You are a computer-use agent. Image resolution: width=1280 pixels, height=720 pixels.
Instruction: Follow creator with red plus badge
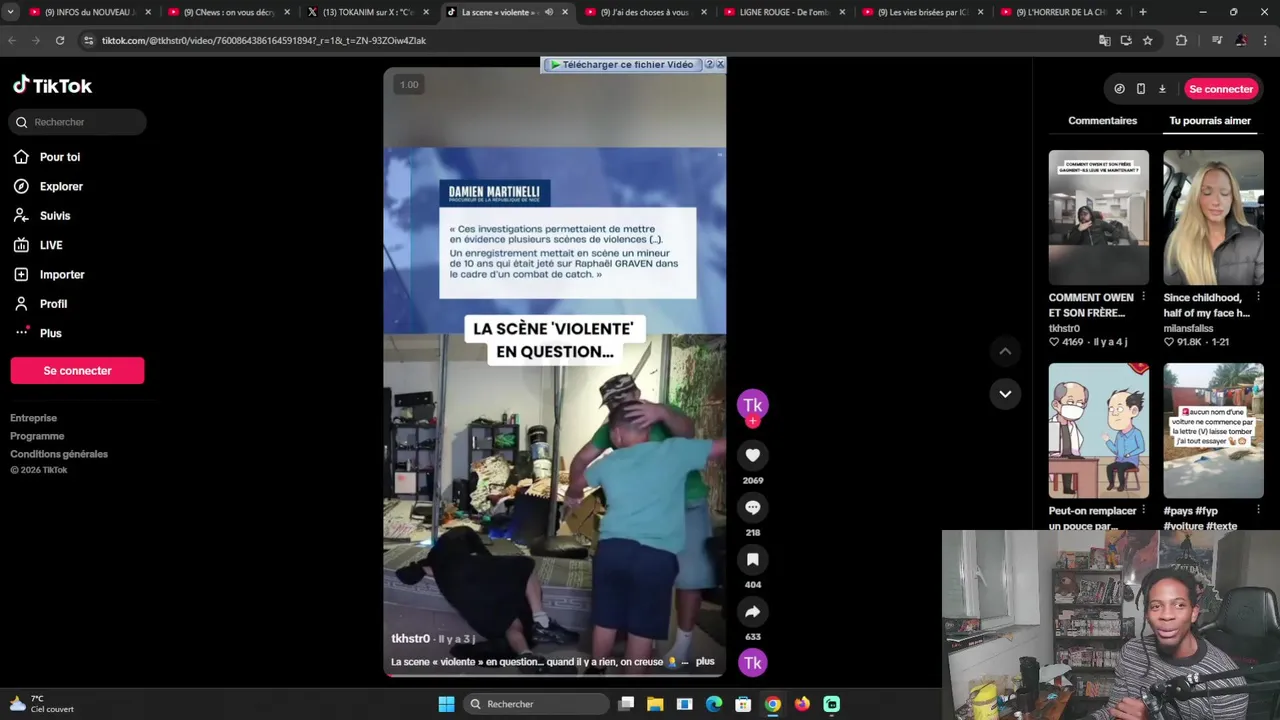(753, 422)
